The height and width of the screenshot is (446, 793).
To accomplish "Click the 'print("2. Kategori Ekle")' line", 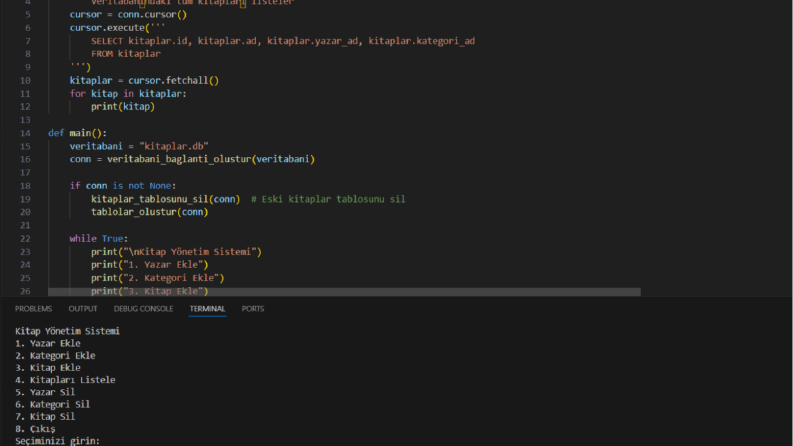I will coord(157,278).
